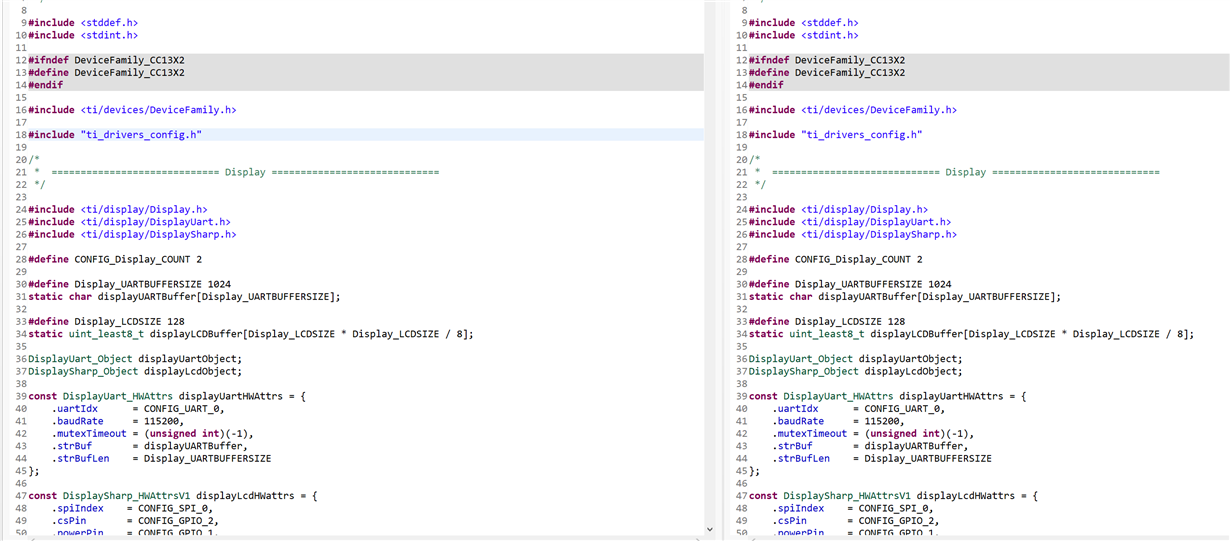1230x541 pixels.
Task: Click 'displayLcdHWattrs' declaration in left pane
Action: coord(173,496)
